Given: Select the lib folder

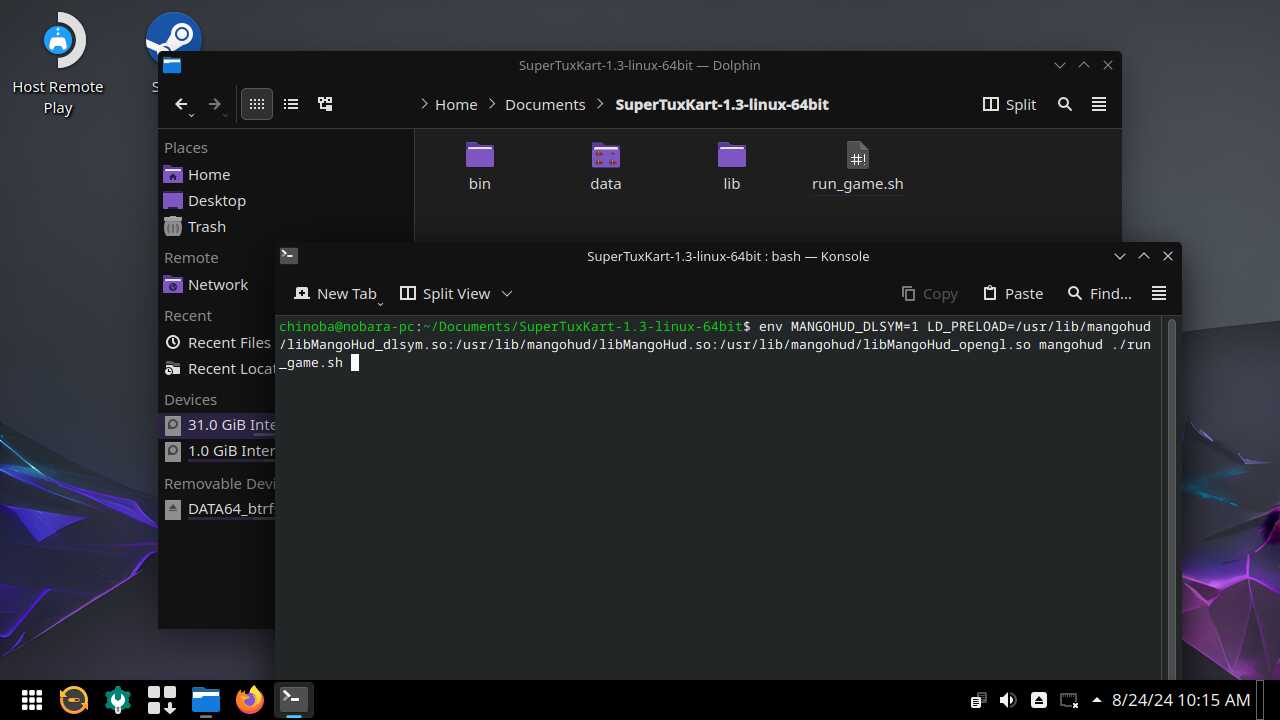Looking at the screenshot, I should (x=732, y=166).
